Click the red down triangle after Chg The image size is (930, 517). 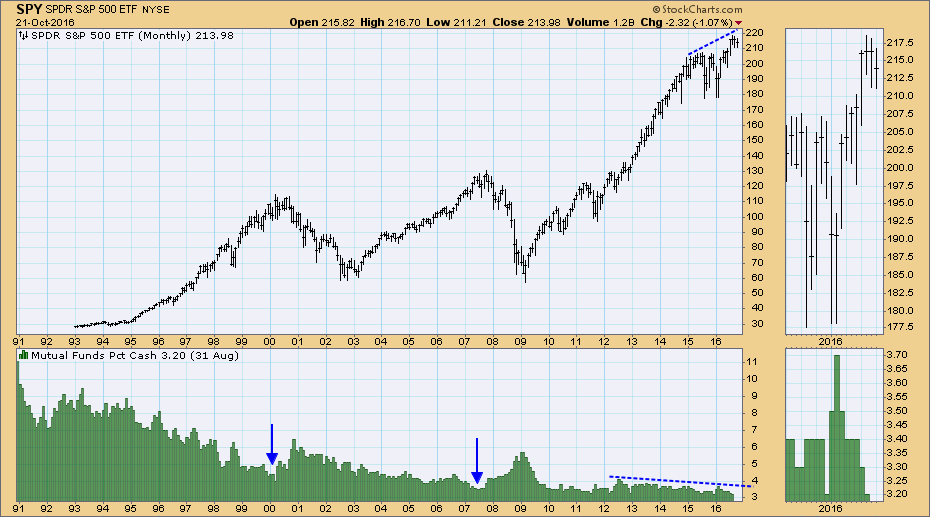[x=738, y=23]
